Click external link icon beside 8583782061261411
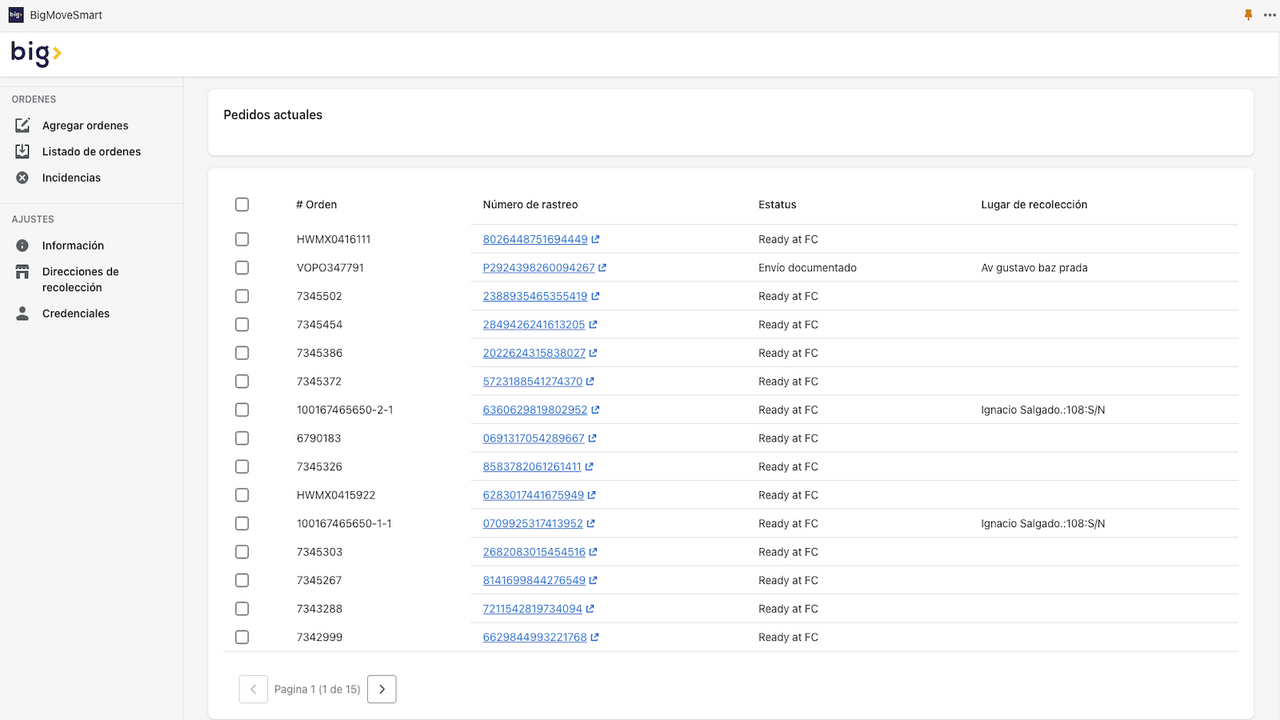 tap(590, 467)
